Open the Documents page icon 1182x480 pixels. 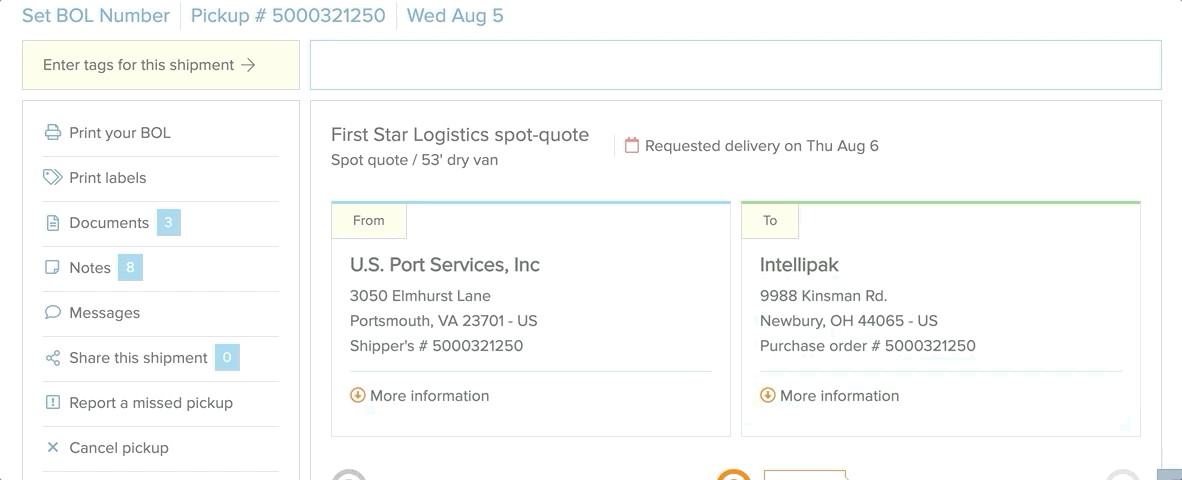coord(53,223)
